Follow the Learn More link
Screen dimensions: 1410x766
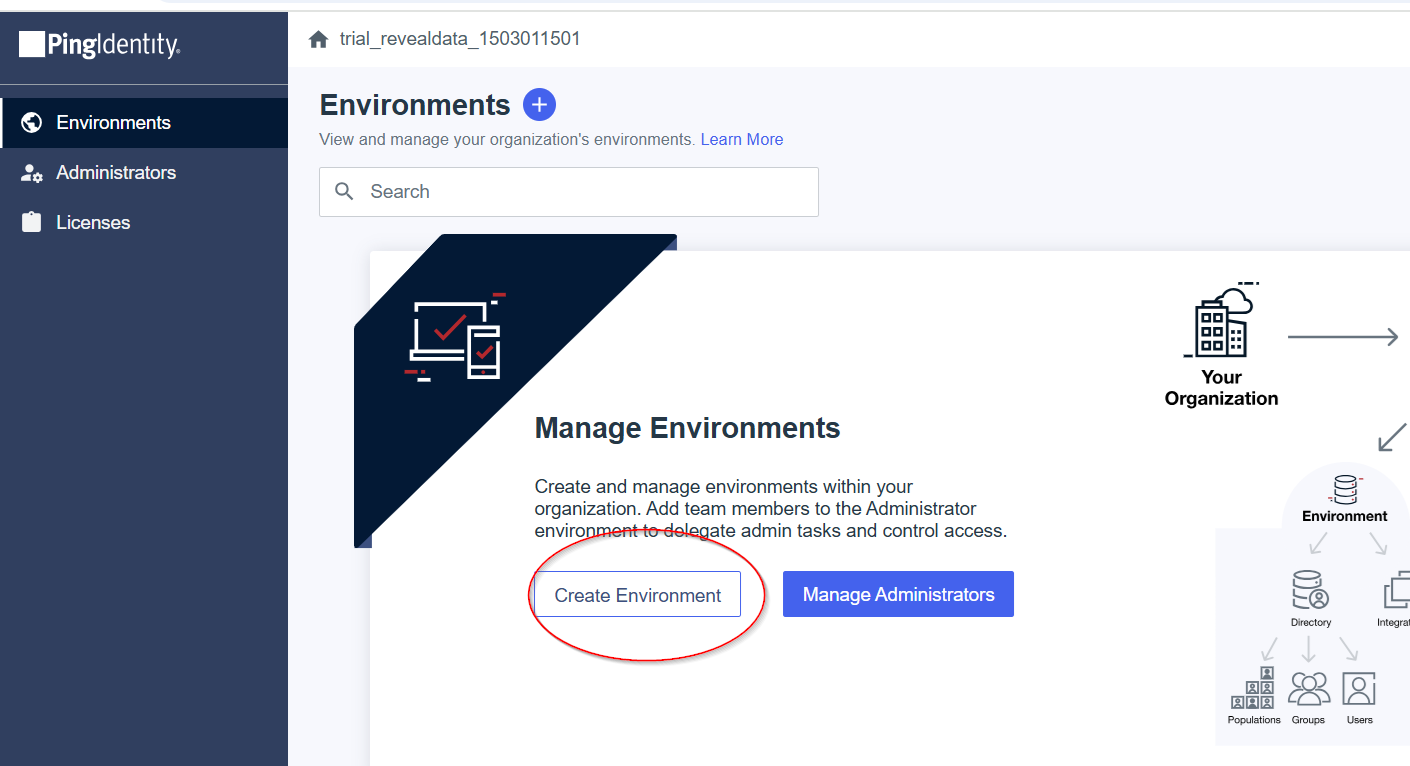coord(741,140)
